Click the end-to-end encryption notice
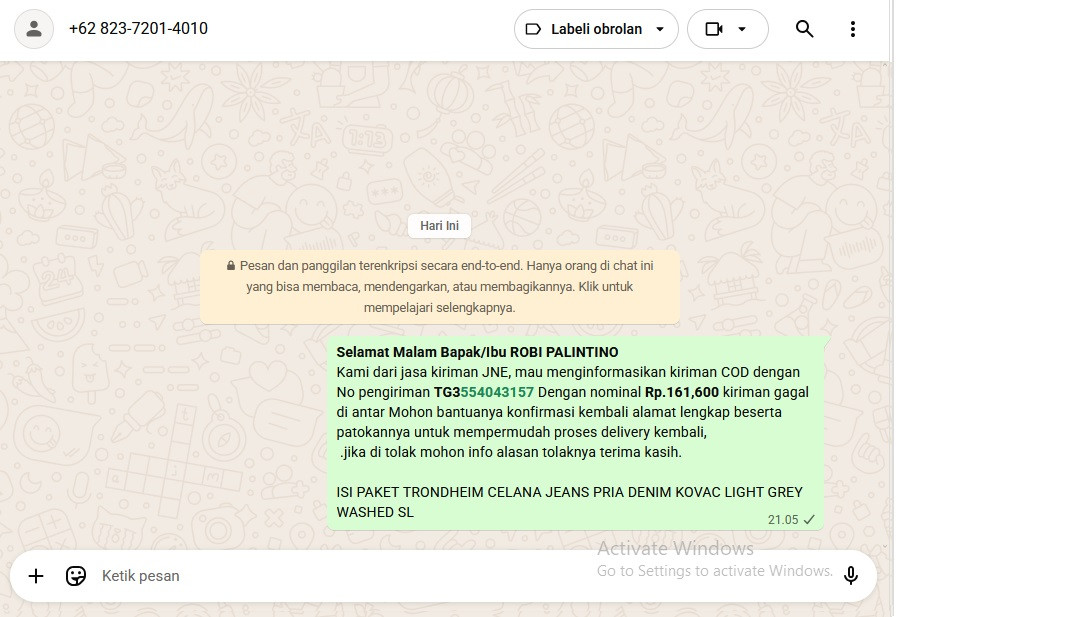This screenshot has height=617, width=1087. (x=440, y=286)
